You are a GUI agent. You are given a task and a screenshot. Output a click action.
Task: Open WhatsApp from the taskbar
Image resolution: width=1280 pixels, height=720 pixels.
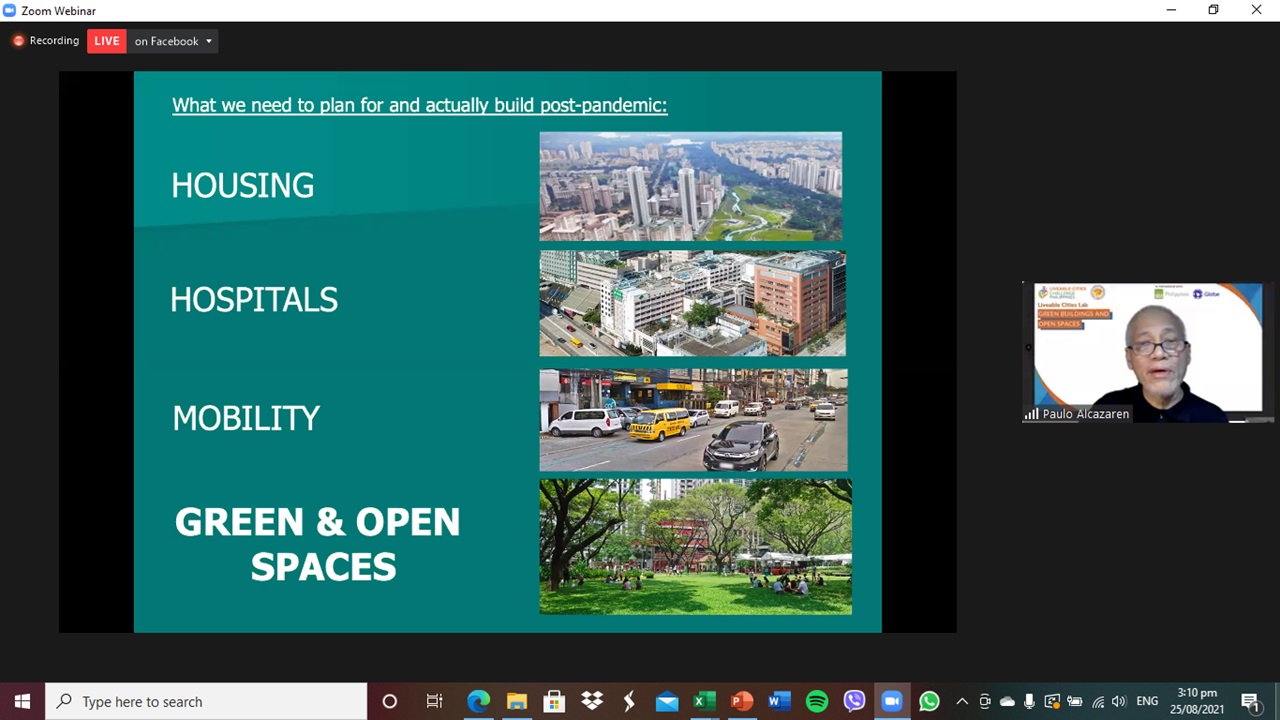929,701
